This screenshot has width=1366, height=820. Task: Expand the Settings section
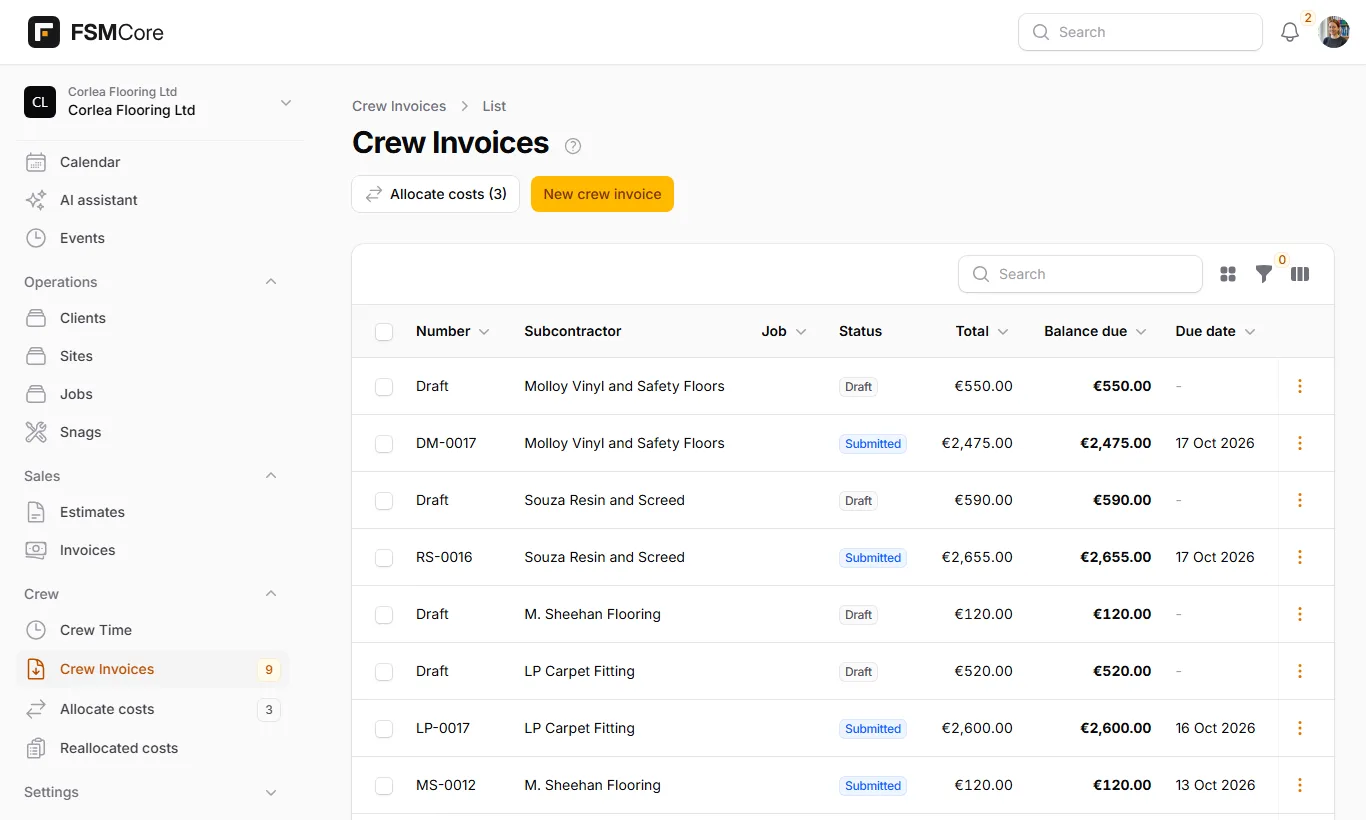[271, 792]
